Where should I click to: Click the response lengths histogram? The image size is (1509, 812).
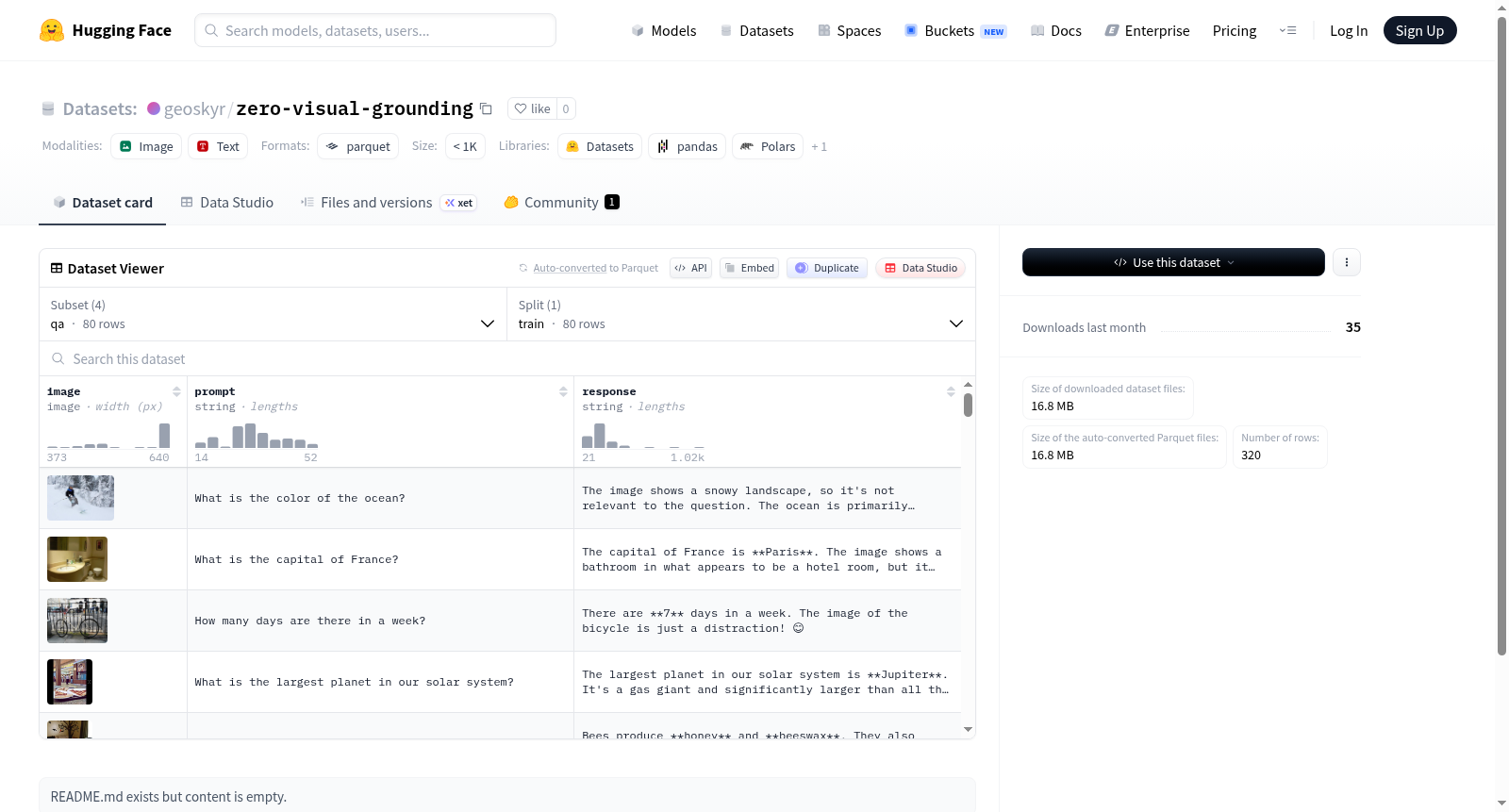643,435
